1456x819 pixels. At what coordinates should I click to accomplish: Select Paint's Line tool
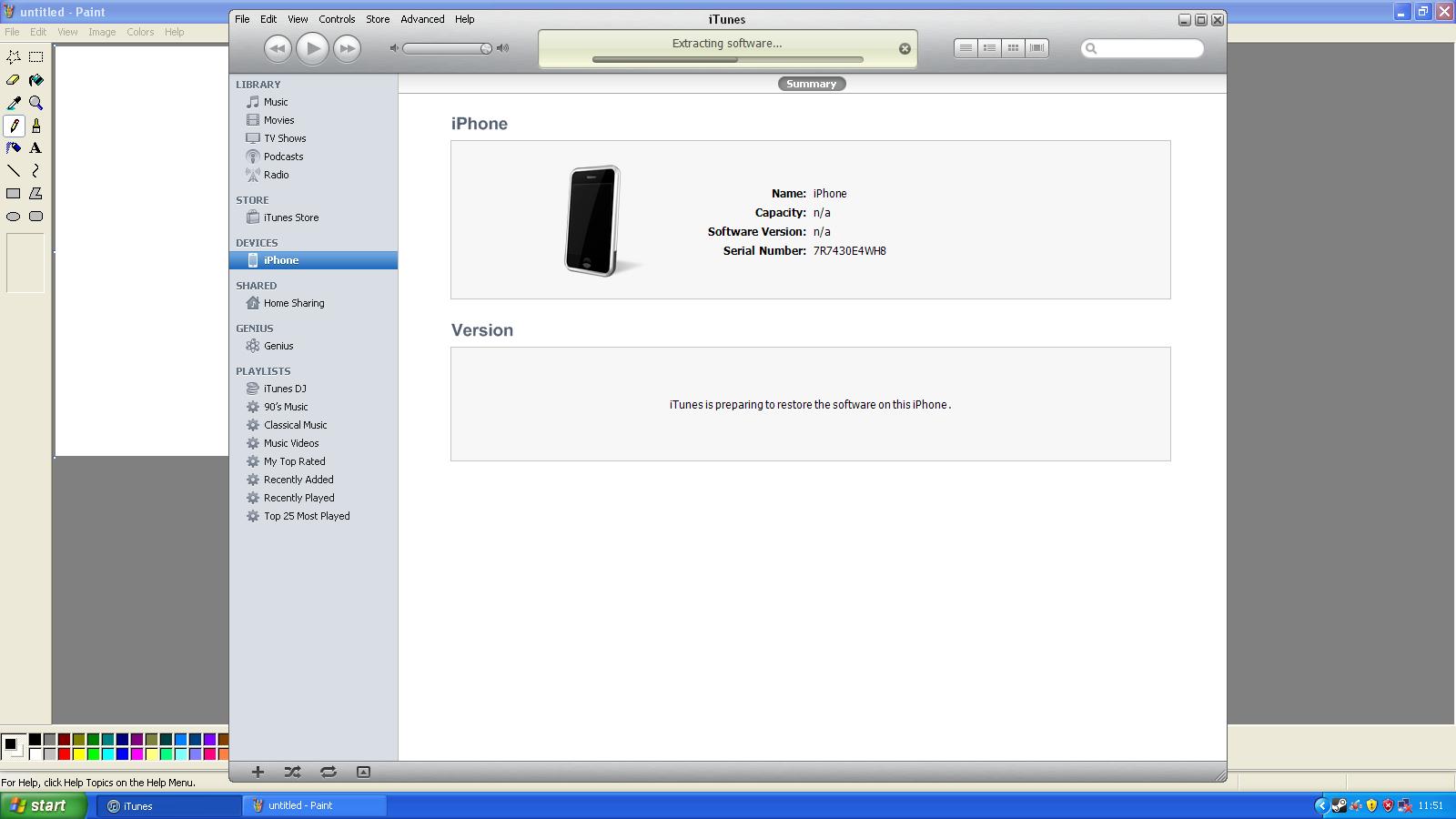point(14,170)
